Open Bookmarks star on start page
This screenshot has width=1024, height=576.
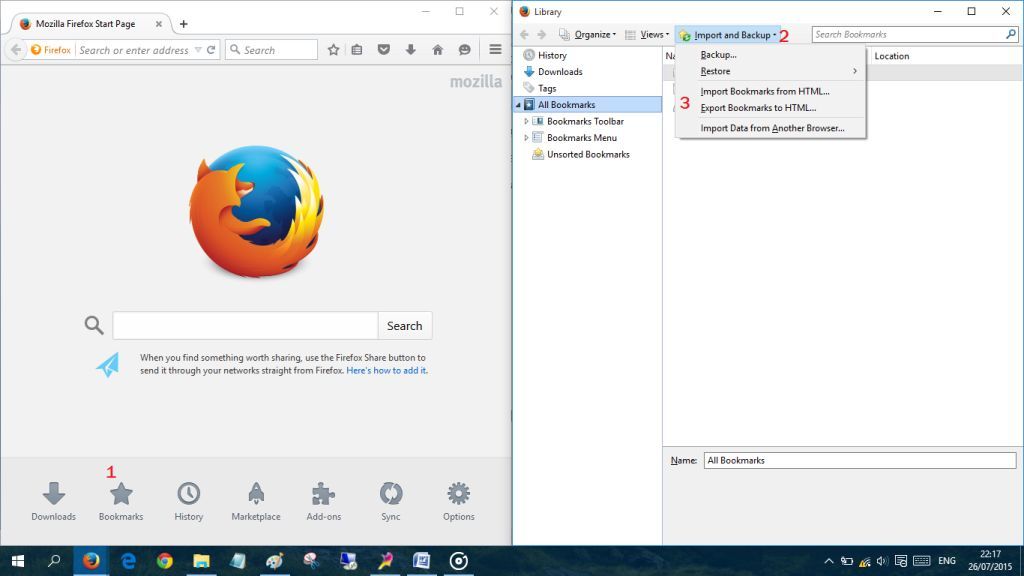[121, 501]
